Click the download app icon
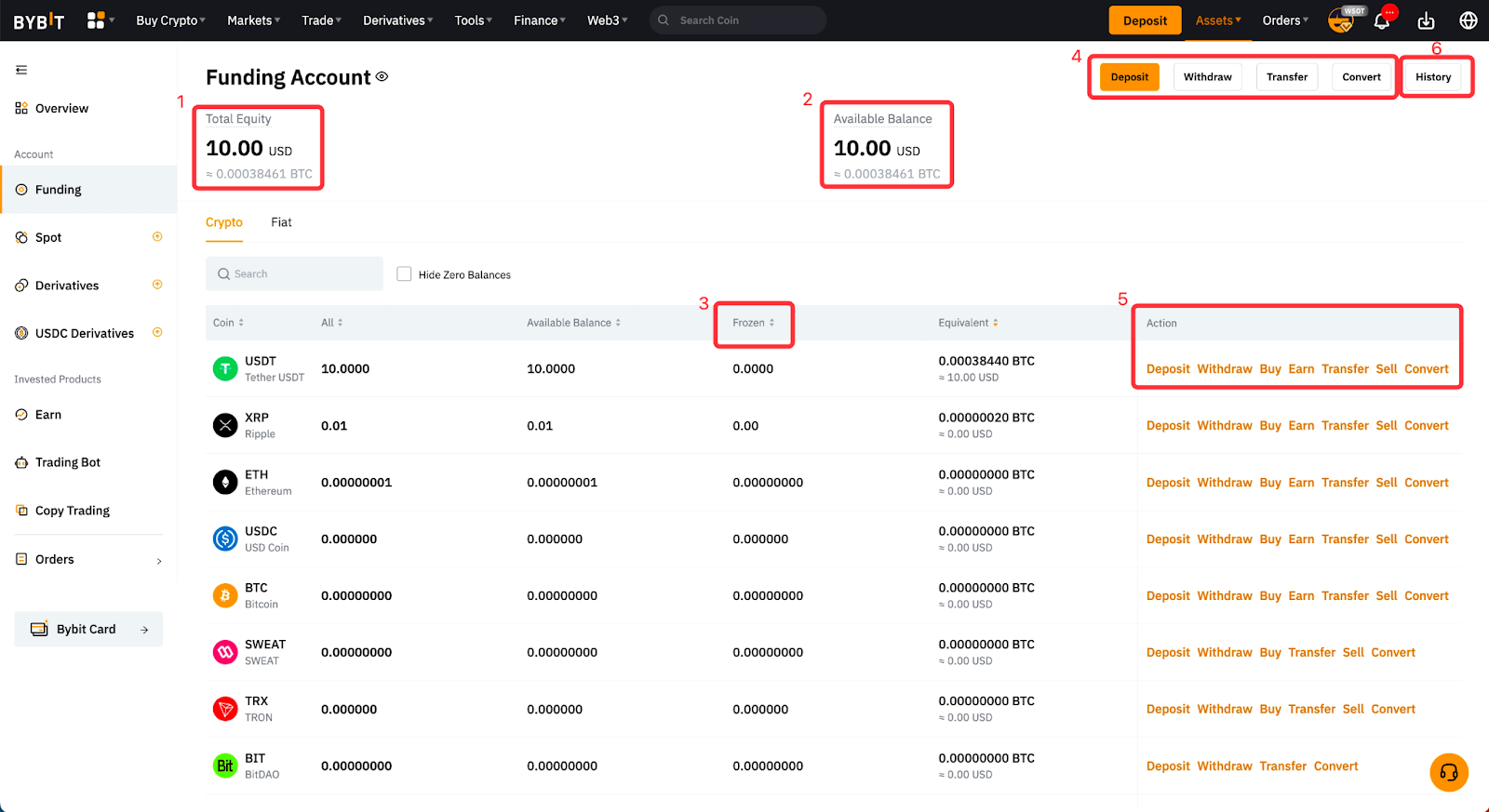Viewport: 1489px width, 812px height. point(1426,20)
